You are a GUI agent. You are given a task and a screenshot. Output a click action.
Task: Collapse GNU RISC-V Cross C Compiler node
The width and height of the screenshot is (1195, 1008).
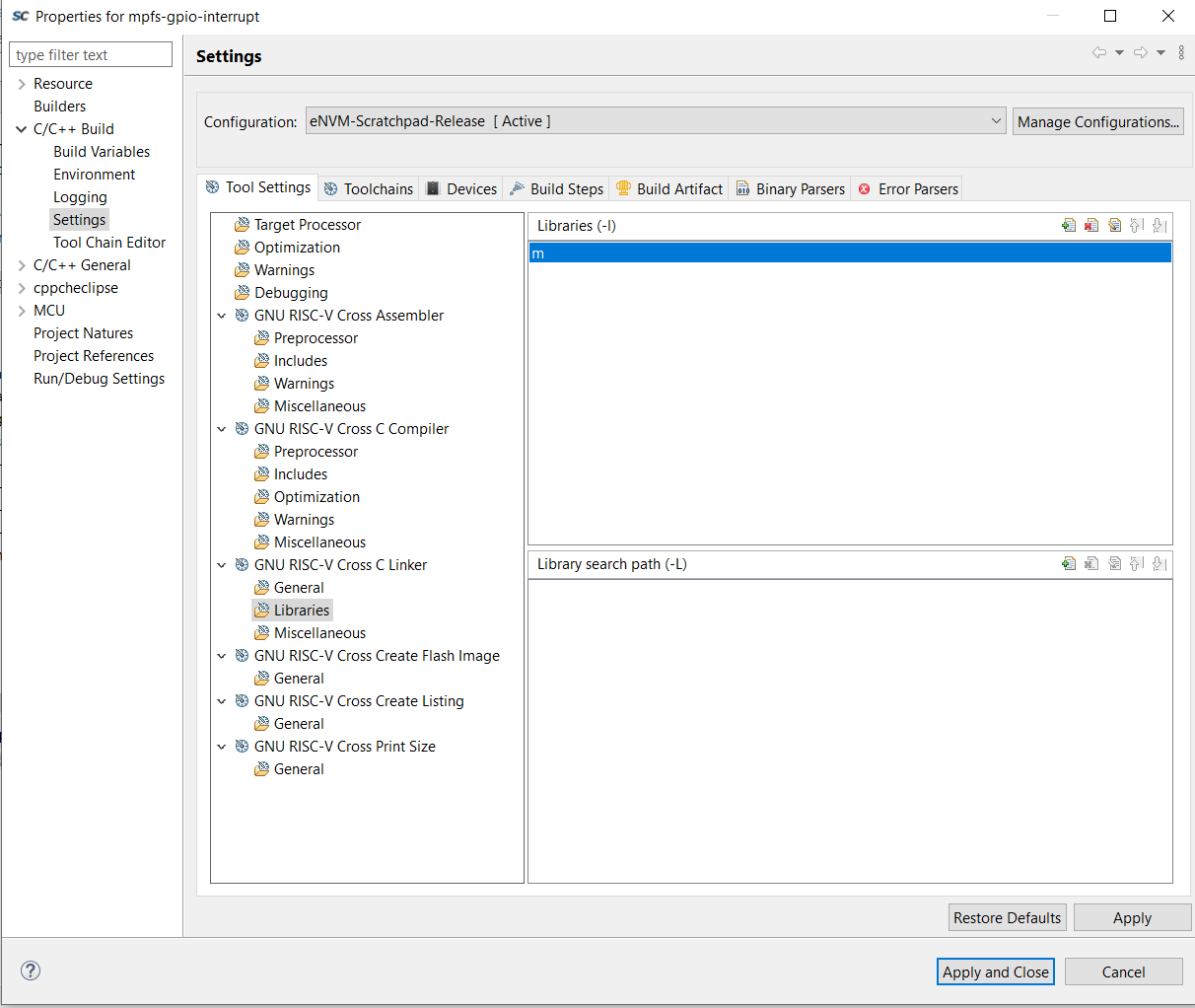pyautogui.click(x=222, y=429)
